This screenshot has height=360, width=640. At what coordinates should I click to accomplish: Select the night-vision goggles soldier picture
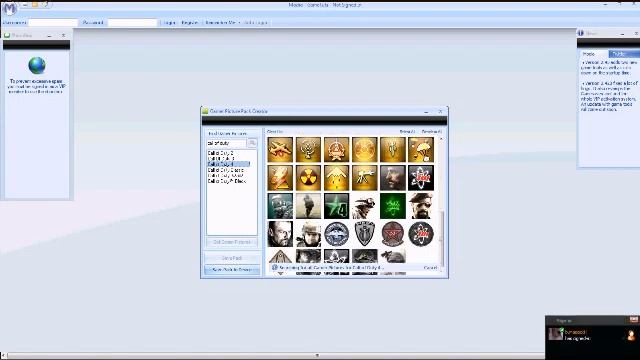pos(364,206)
